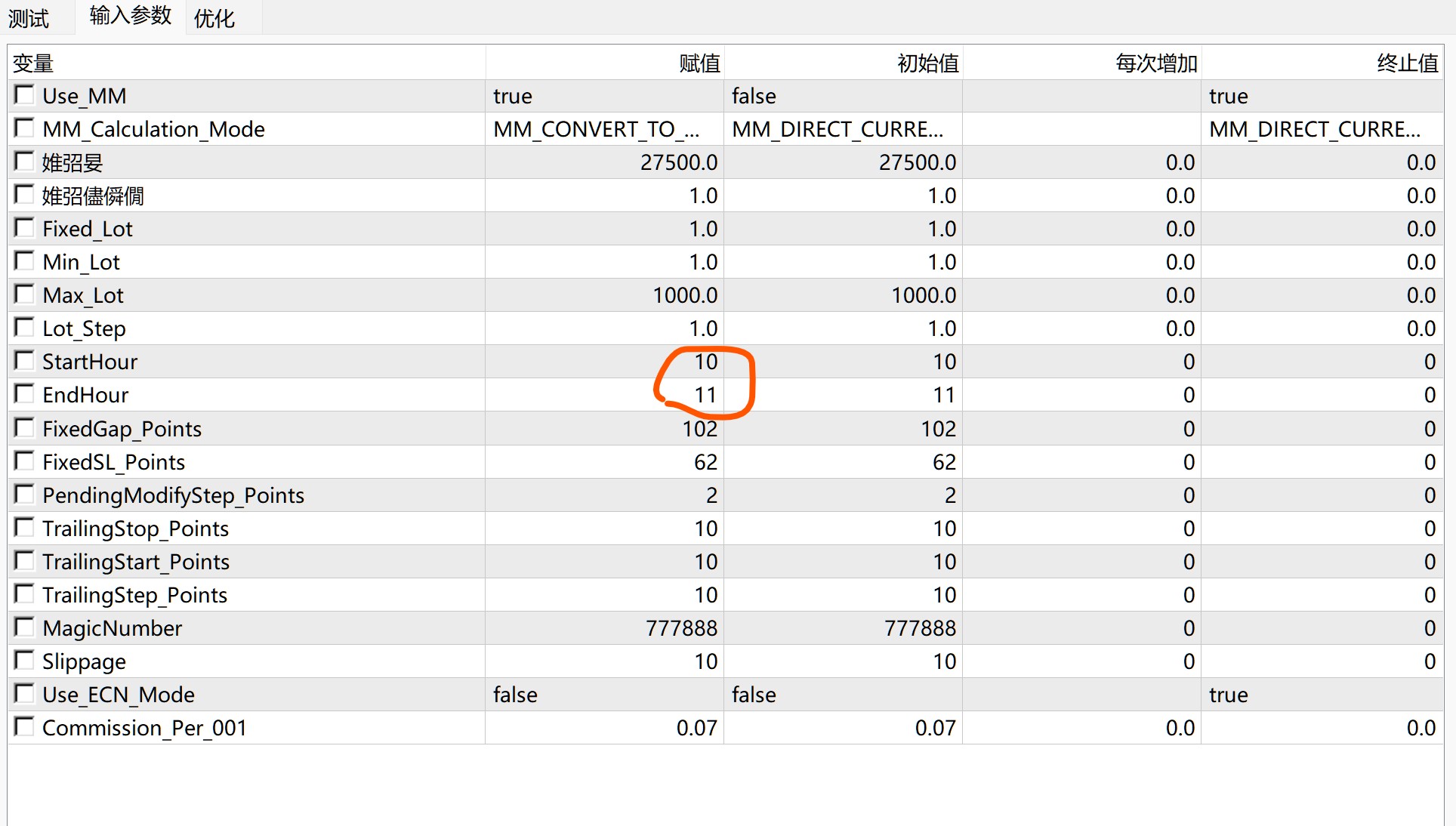Click the 变量 column header
1456x826 pixels.
point(33,63)
